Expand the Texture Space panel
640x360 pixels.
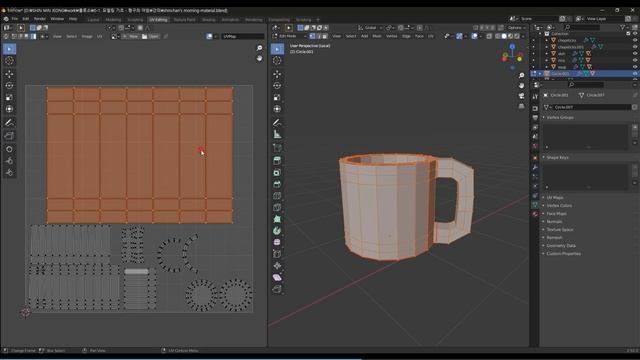pyautogui.click(x=559, y=229)
